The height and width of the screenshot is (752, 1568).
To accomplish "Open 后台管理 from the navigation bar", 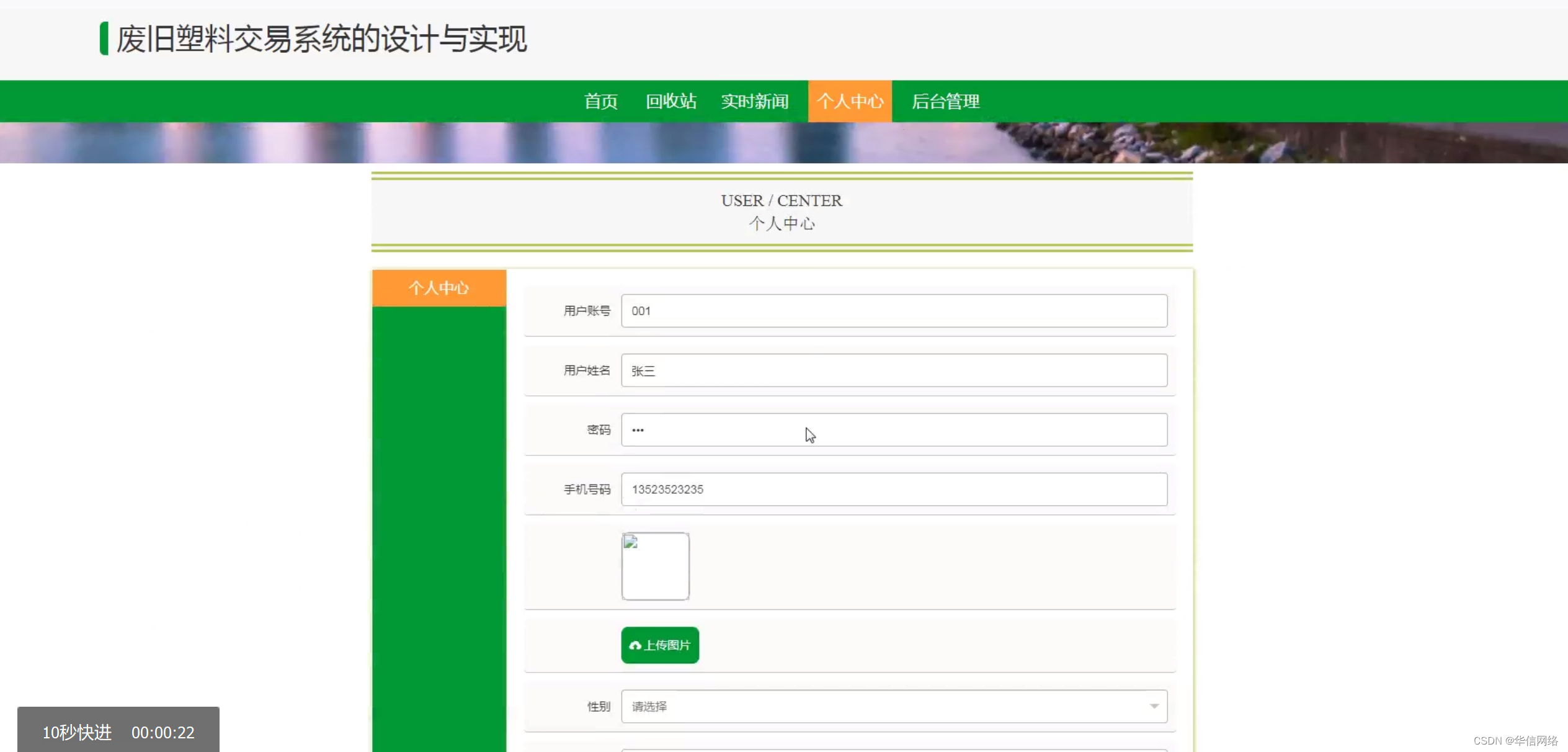I will tap(945, 101).
